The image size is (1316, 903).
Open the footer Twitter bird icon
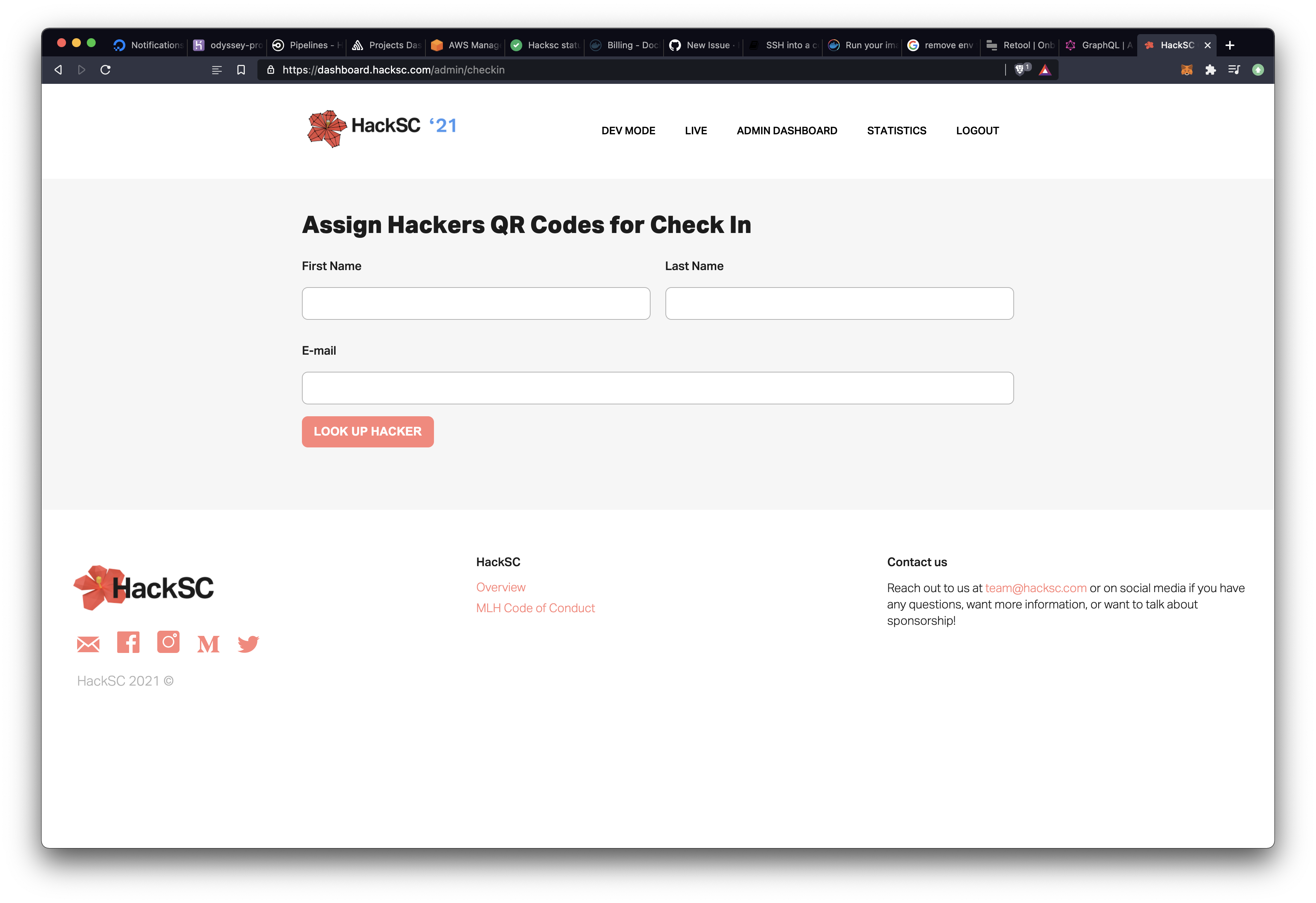pos(248,644)
